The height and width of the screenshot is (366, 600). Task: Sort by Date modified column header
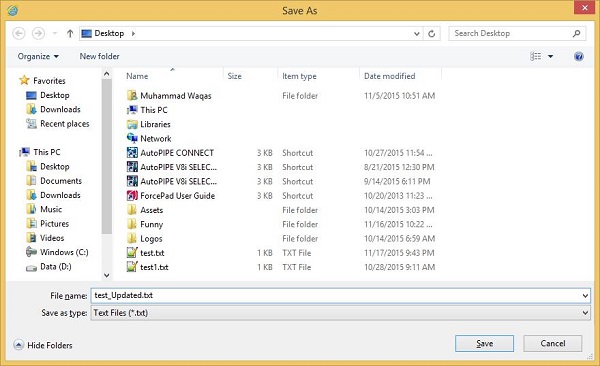(390, 76)
